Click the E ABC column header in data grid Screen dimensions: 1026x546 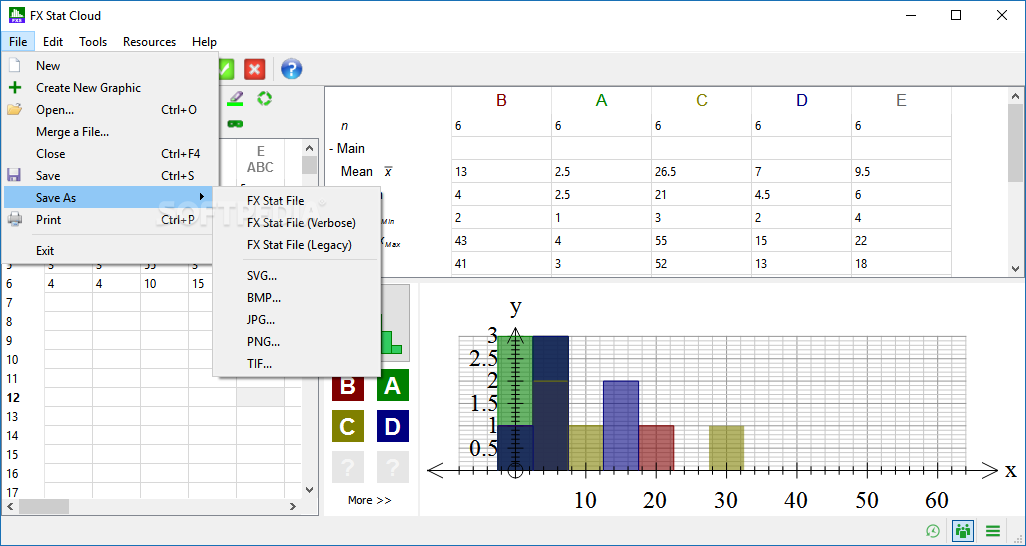[x=260, y=160]
